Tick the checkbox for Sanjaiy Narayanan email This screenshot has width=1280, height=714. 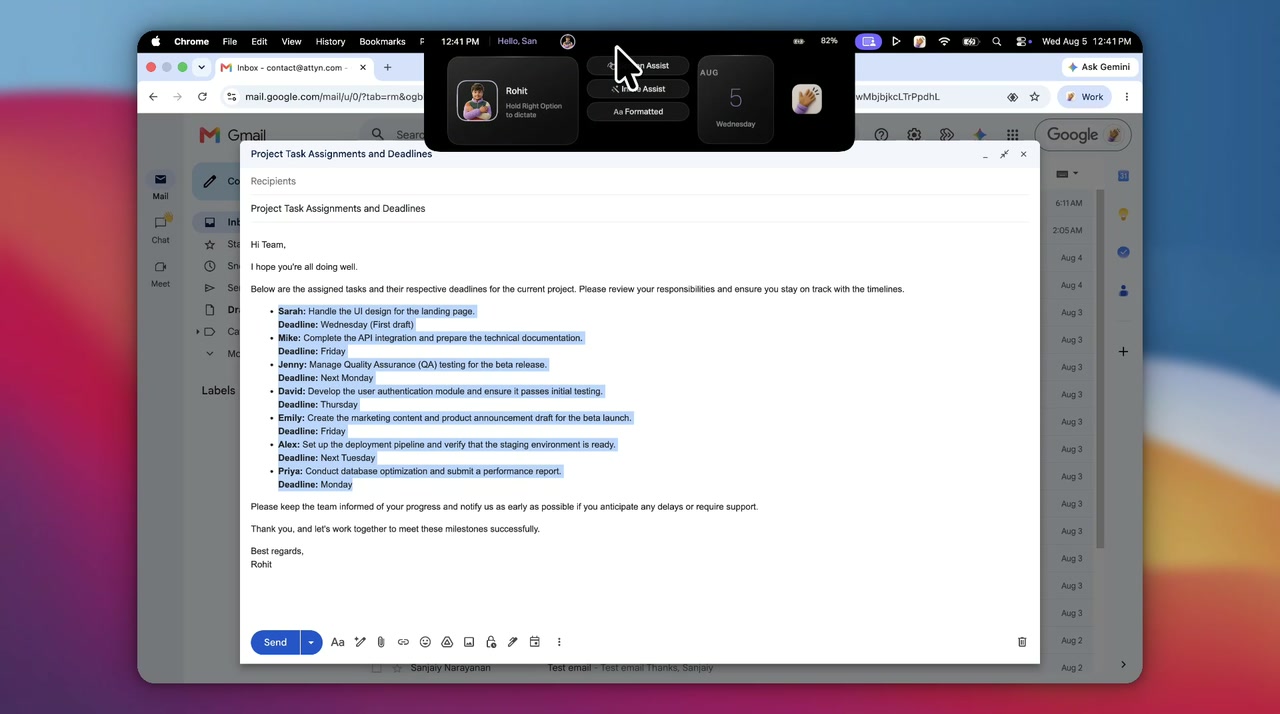pyautogui.click(x=377, y=668)
